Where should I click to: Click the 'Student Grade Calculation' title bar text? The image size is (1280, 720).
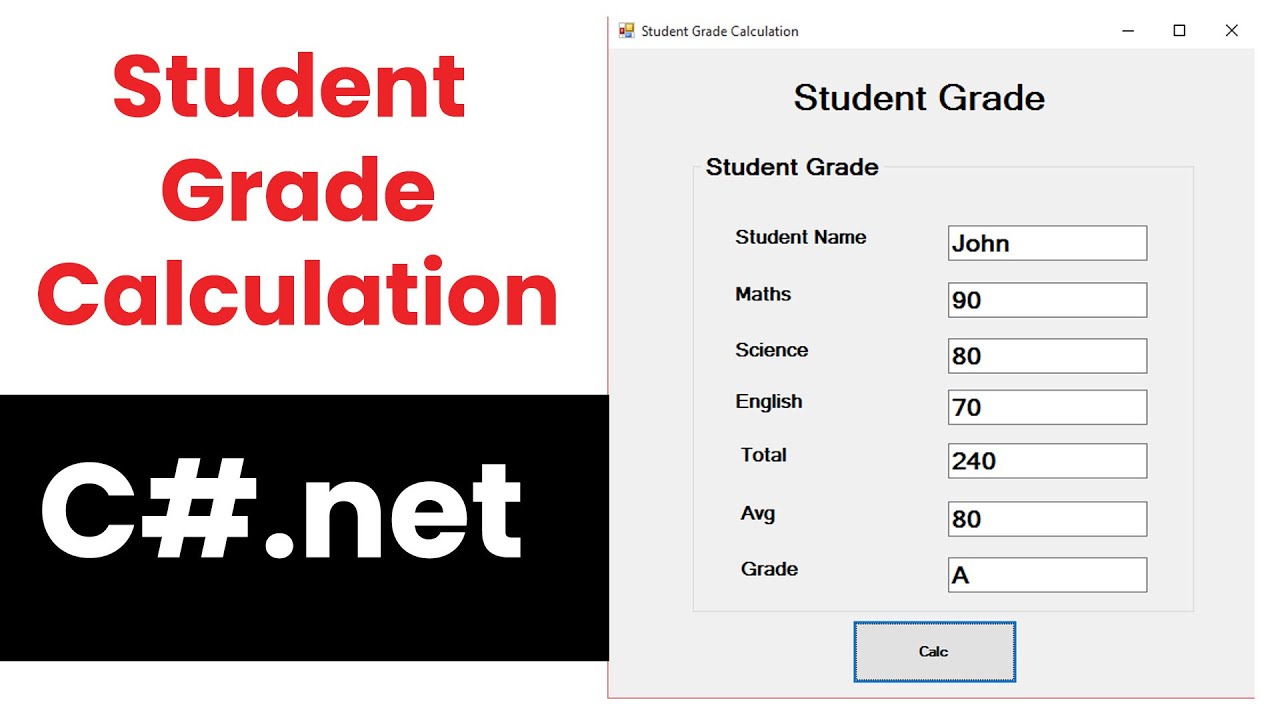tap(720, 31)
